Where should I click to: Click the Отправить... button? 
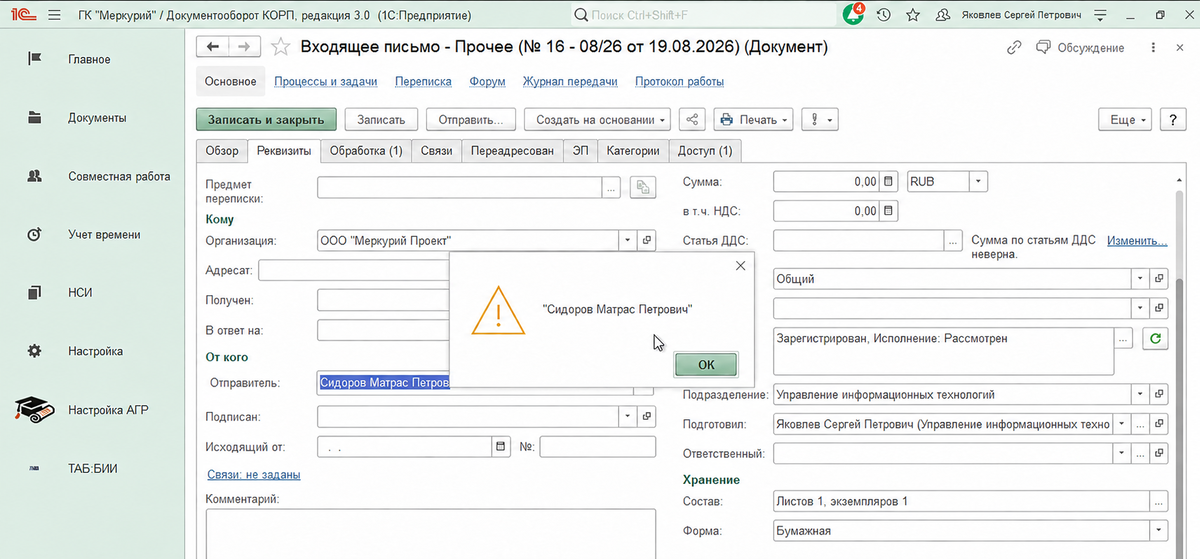pyautogui.click(x=470, y=119)
